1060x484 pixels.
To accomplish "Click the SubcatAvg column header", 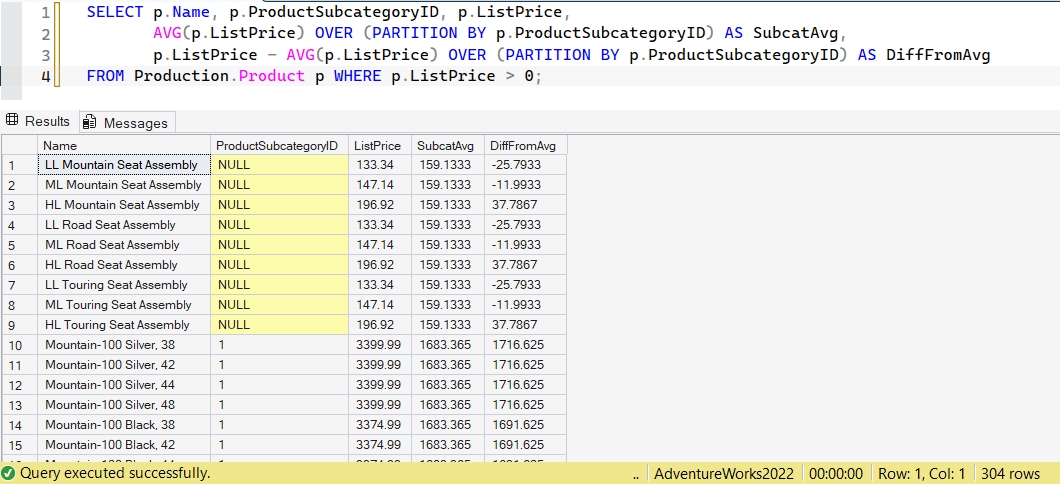I will point(448,145).
